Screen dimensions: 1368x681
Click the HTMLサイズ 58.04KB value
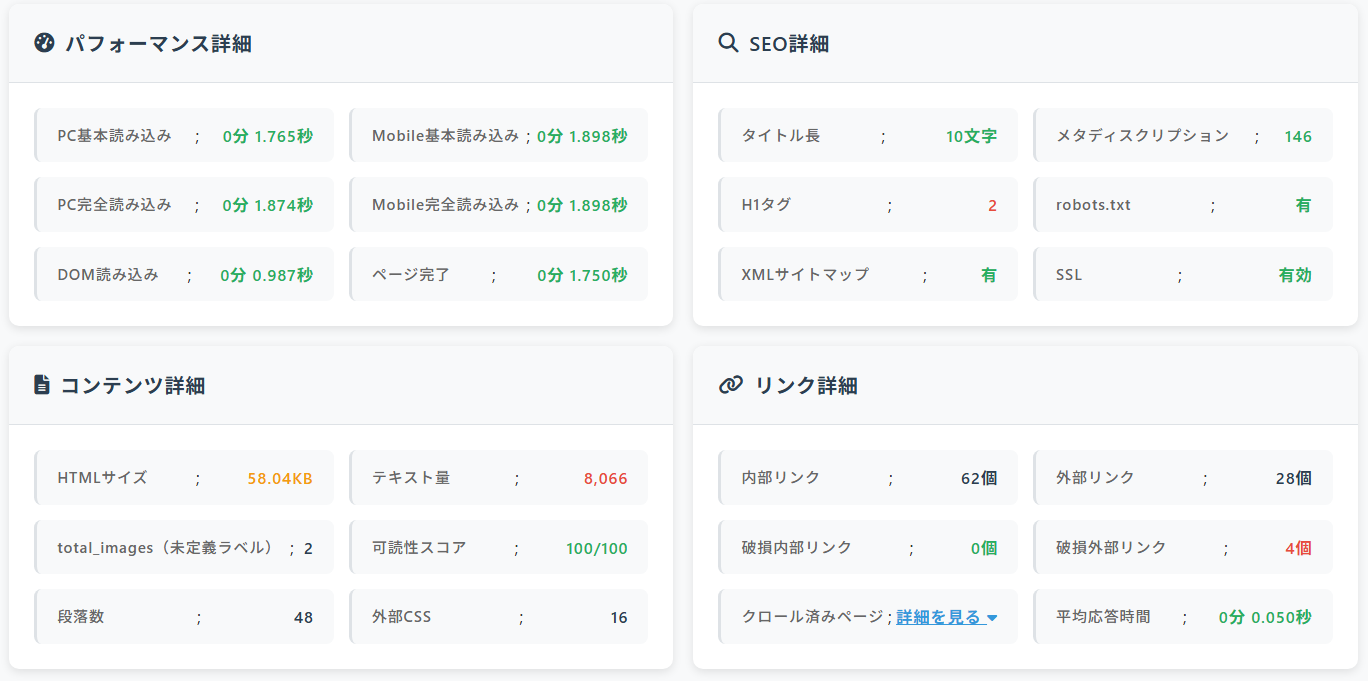click(x=280, y=478)
